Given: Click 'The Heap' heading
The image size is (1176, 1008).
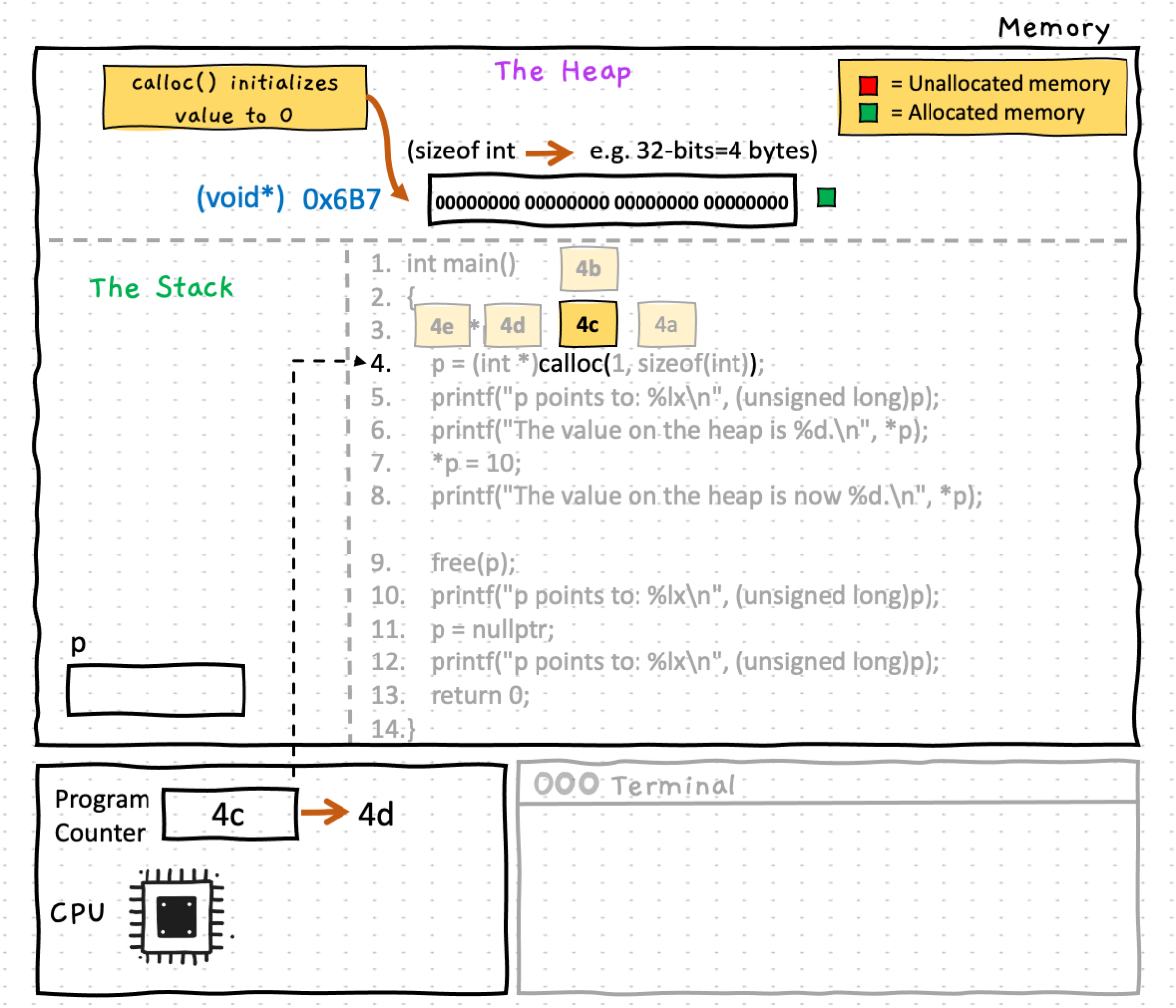Looking at the screenshot, I should [x=562, y=72].
